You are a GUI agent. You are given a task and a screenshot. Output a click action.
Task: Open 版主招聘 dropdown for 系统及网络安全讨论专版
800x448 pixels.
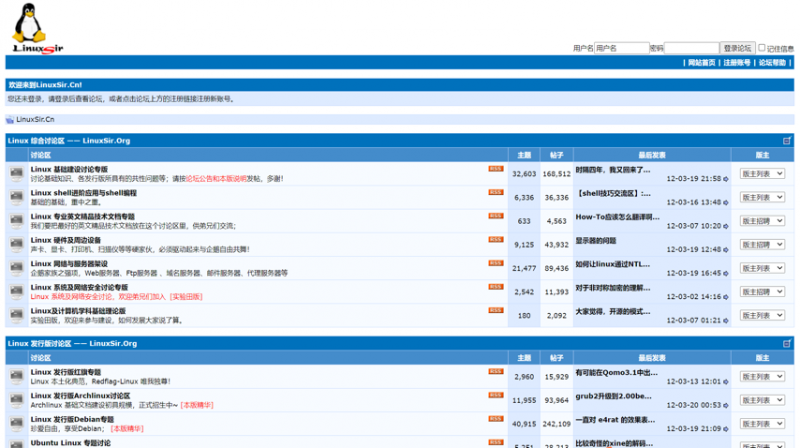pos(762,292)
